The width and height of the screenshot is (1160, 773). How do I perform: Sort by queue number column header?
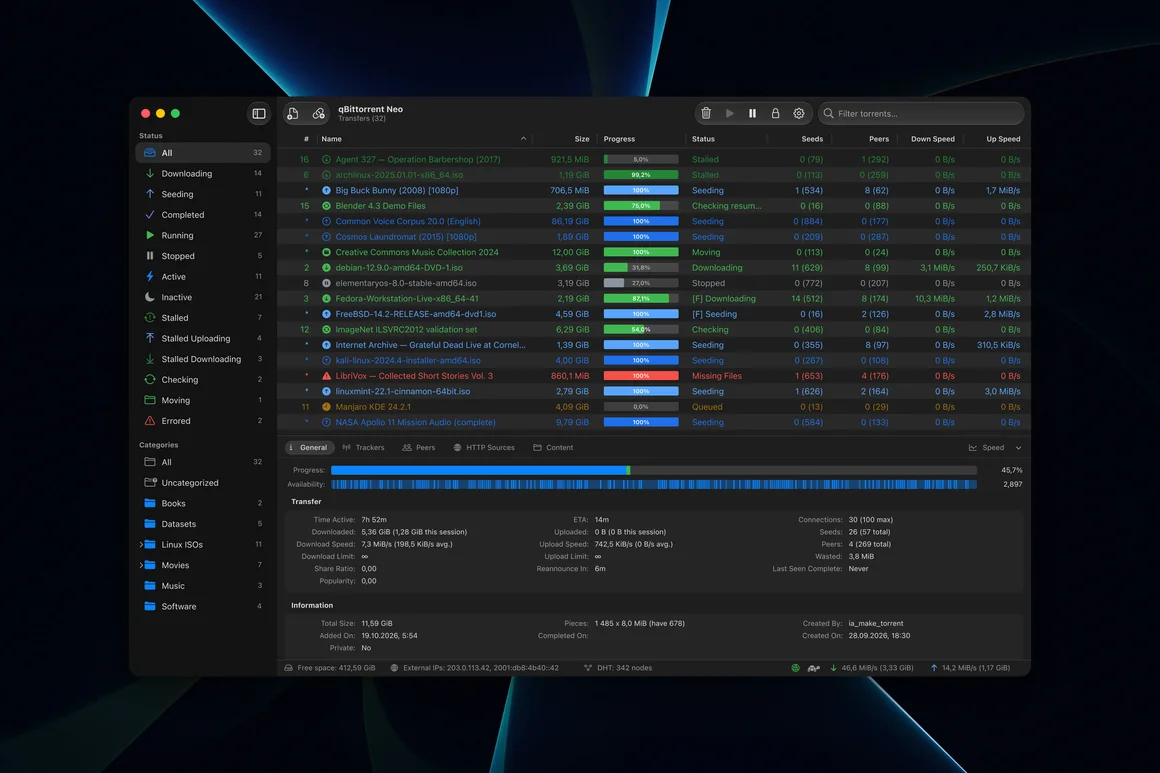[x=306, y=139]
